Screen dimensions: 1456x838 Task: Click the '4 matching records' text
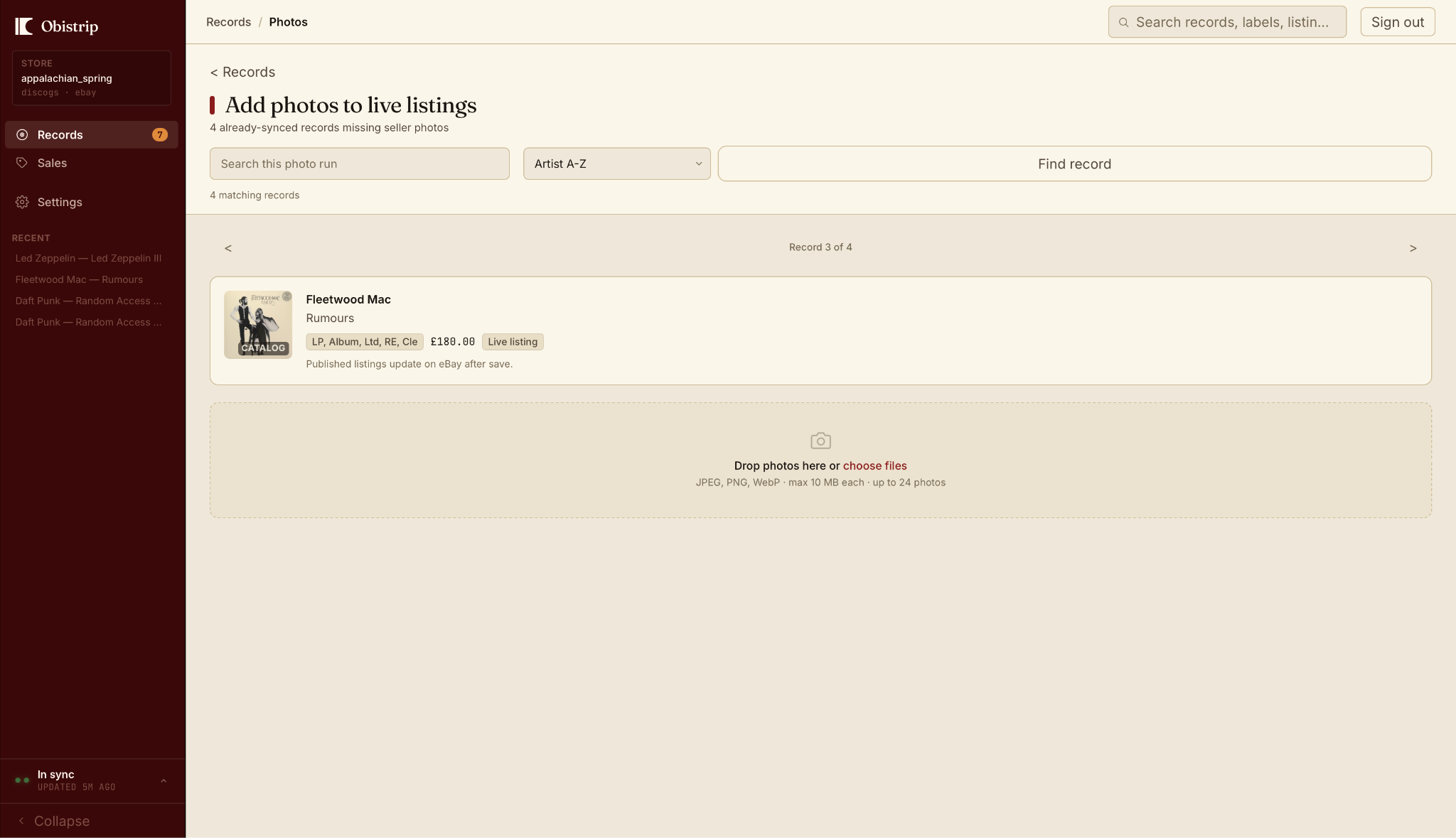click(255, 195)
